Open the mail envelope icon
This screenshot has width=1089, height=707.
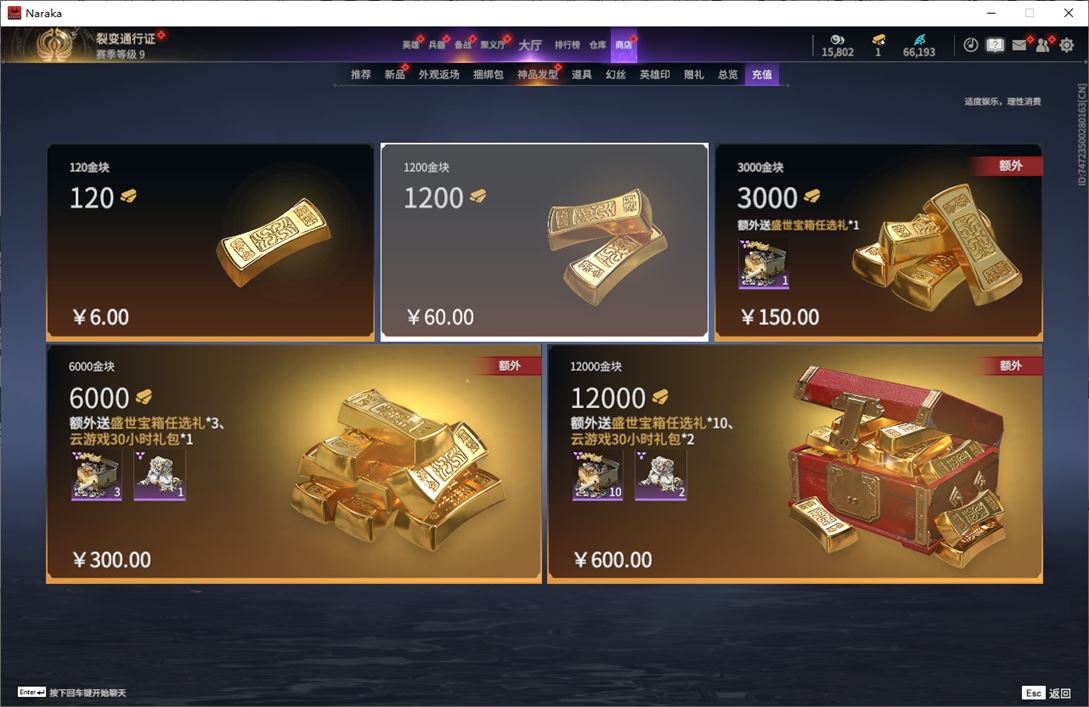(x=1019, y=45)
